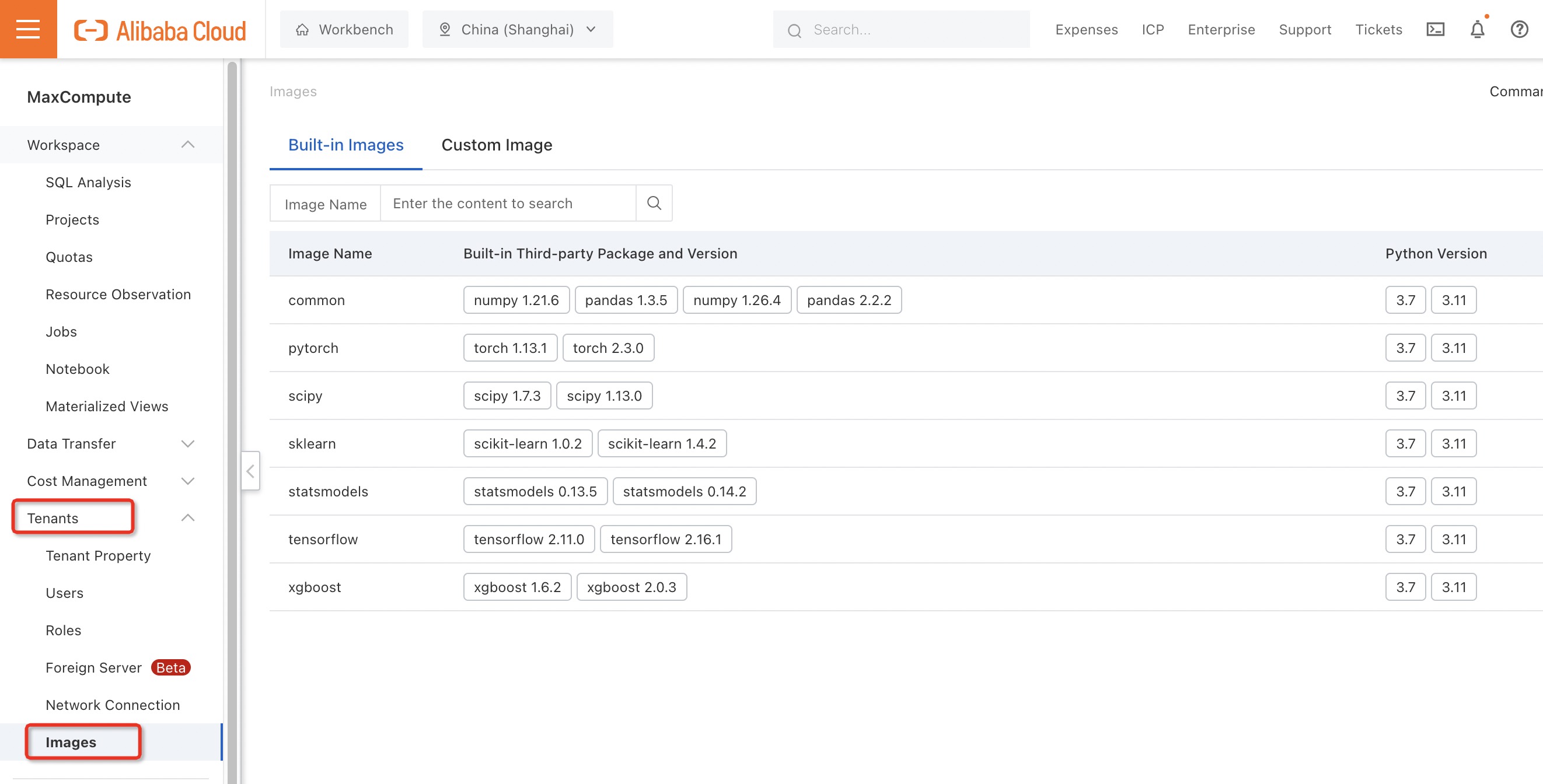Open the Images page in sidebar
Viewport: 1543px width, 784px height.
[71, 742]
